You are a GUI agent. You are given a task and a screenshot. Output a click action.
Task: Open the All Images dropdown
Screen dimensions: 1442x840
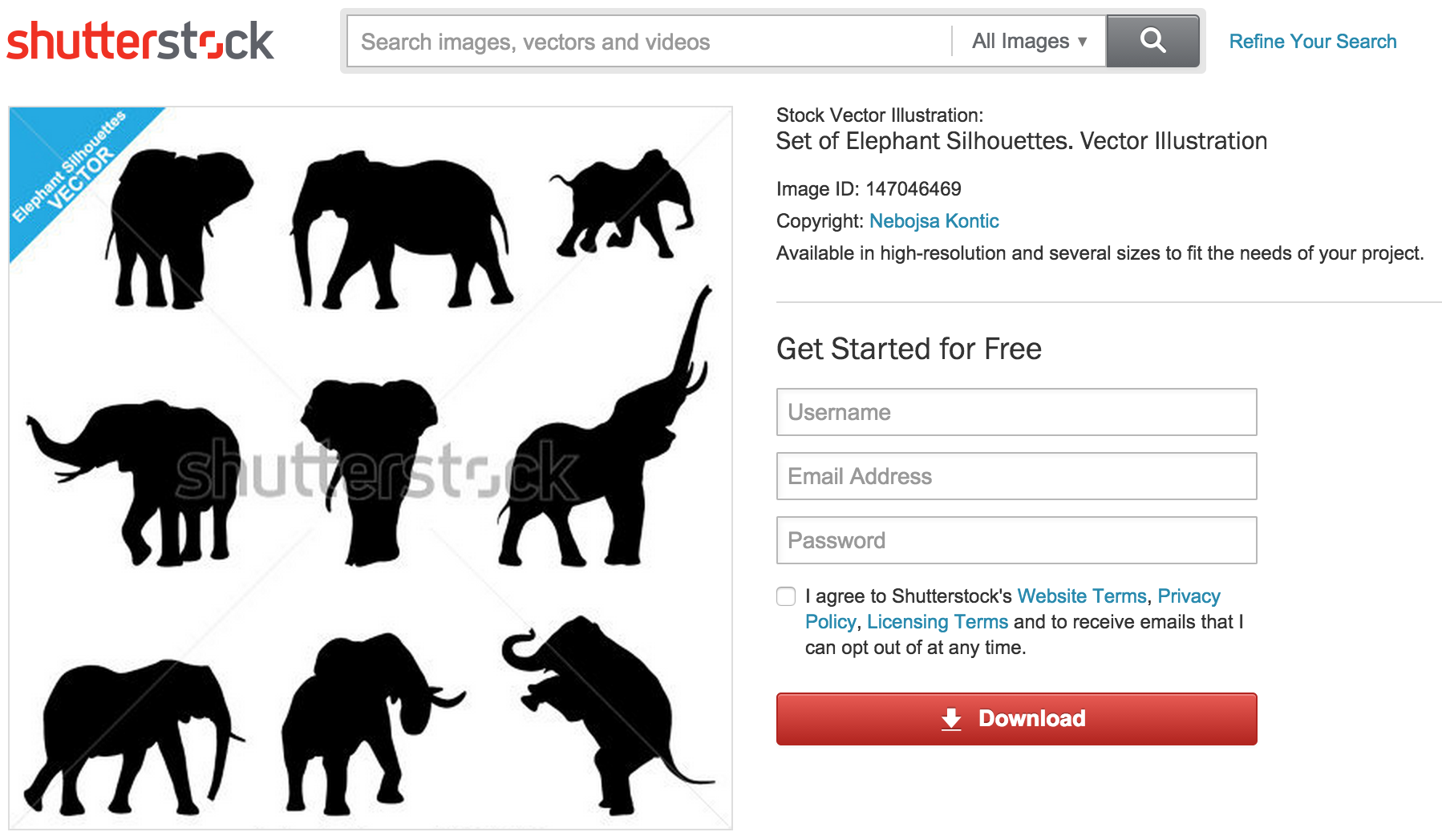pyautogui.click(x=1028, y=41)
